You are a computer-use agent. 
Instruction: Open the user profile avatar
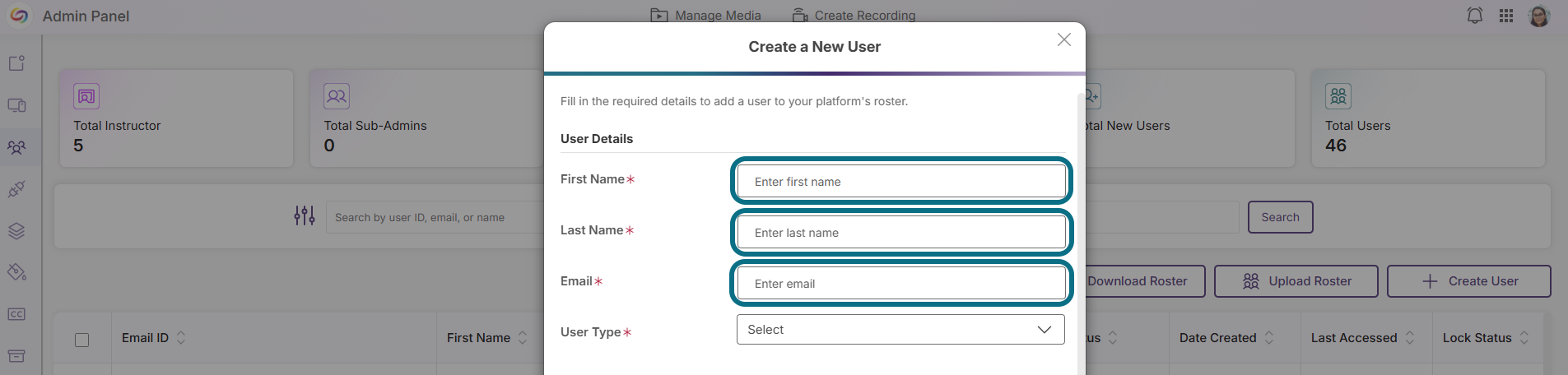(x=1538, y=16)
